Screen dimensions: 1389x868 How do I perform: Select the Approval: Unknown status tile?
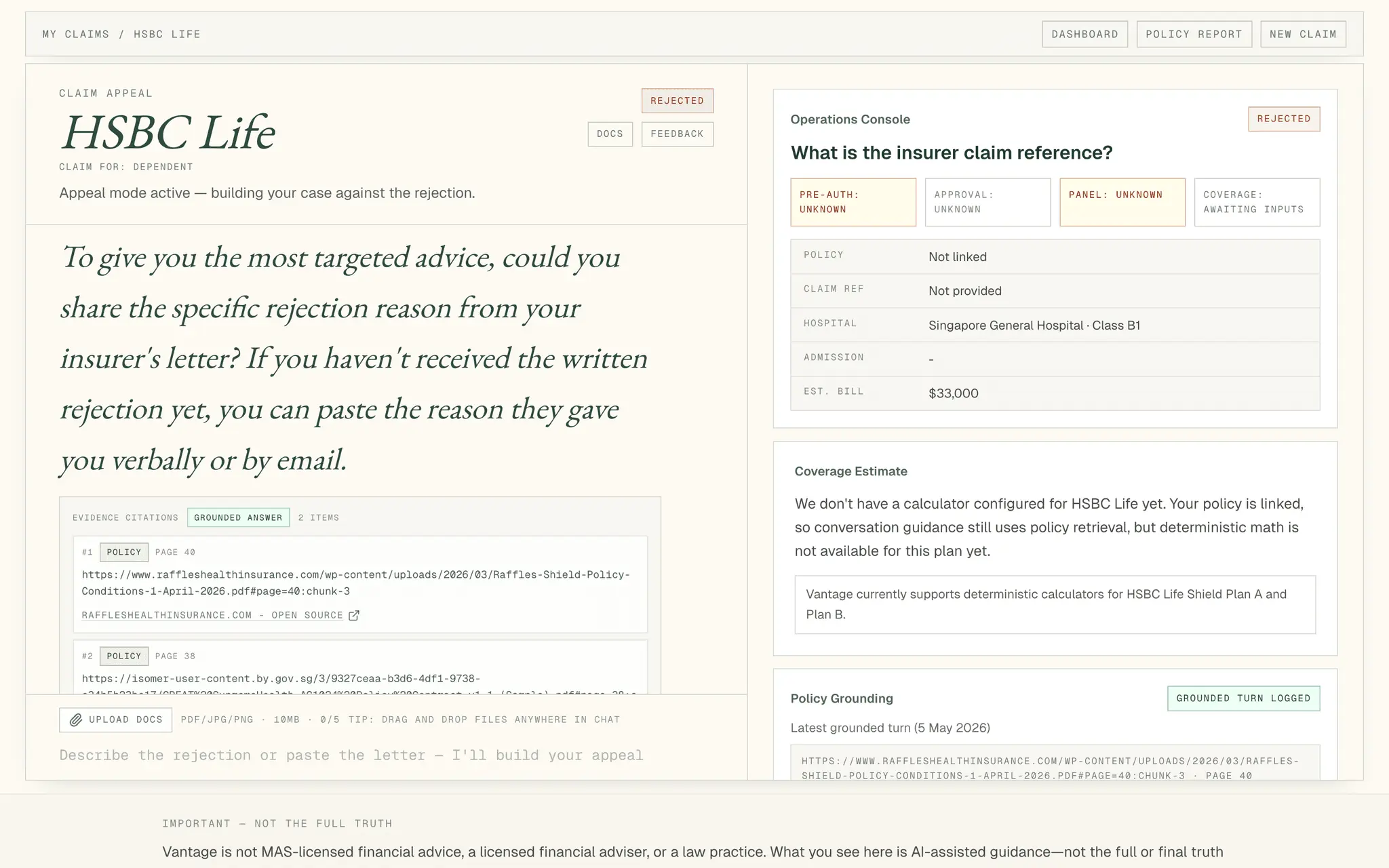pos(987,202)
